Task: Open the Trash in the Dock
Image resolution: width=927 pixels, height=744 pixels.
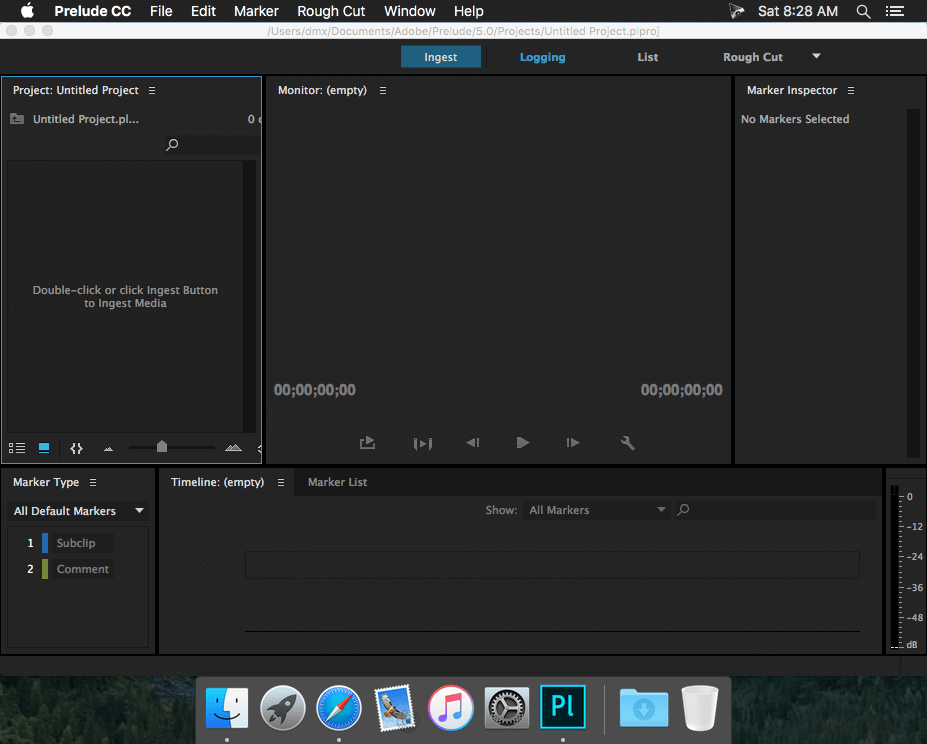Action: tap(699, 707)
